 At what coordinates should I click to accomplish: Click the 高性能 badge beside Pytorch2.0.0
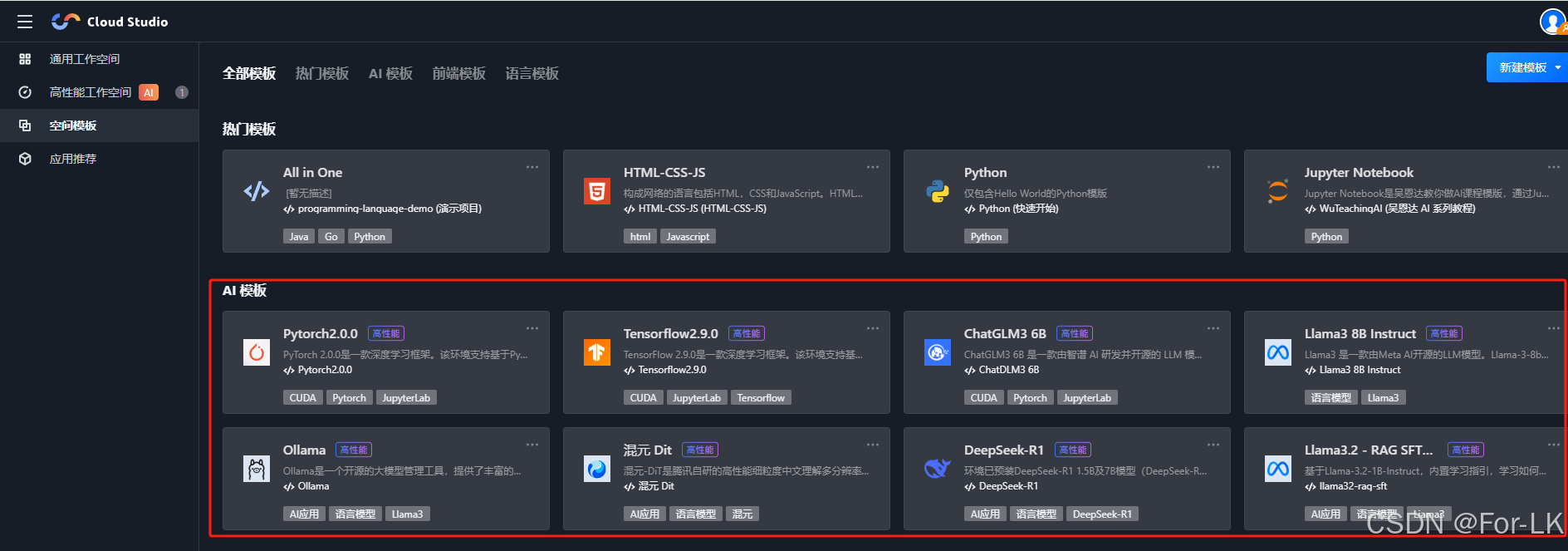(386, 333)
